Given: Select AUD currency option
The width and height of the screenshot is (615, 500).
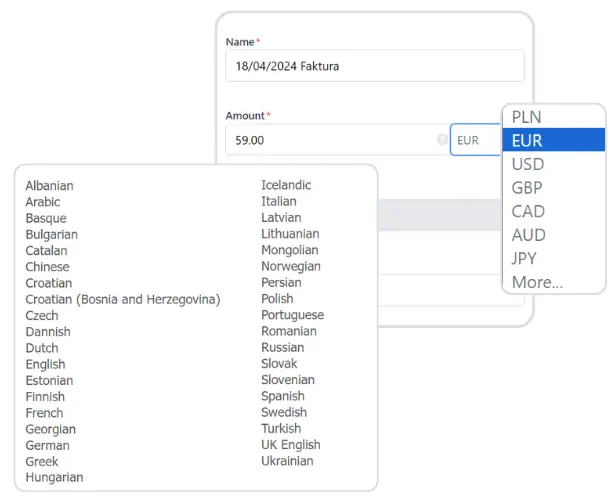Looking at the screenshot, I should pos(528,235).
